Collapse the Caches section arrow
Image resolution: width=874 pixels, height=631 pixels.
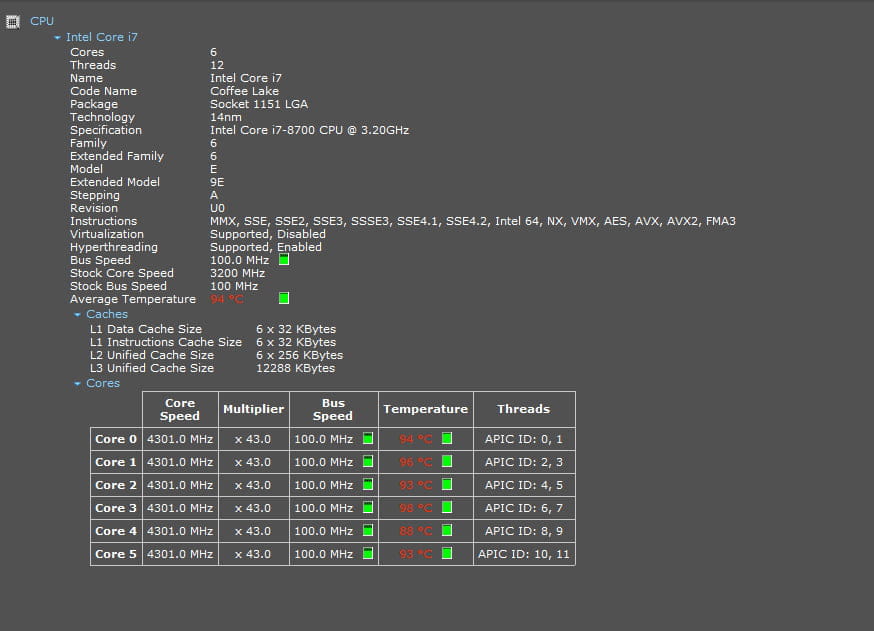point(77,314)
